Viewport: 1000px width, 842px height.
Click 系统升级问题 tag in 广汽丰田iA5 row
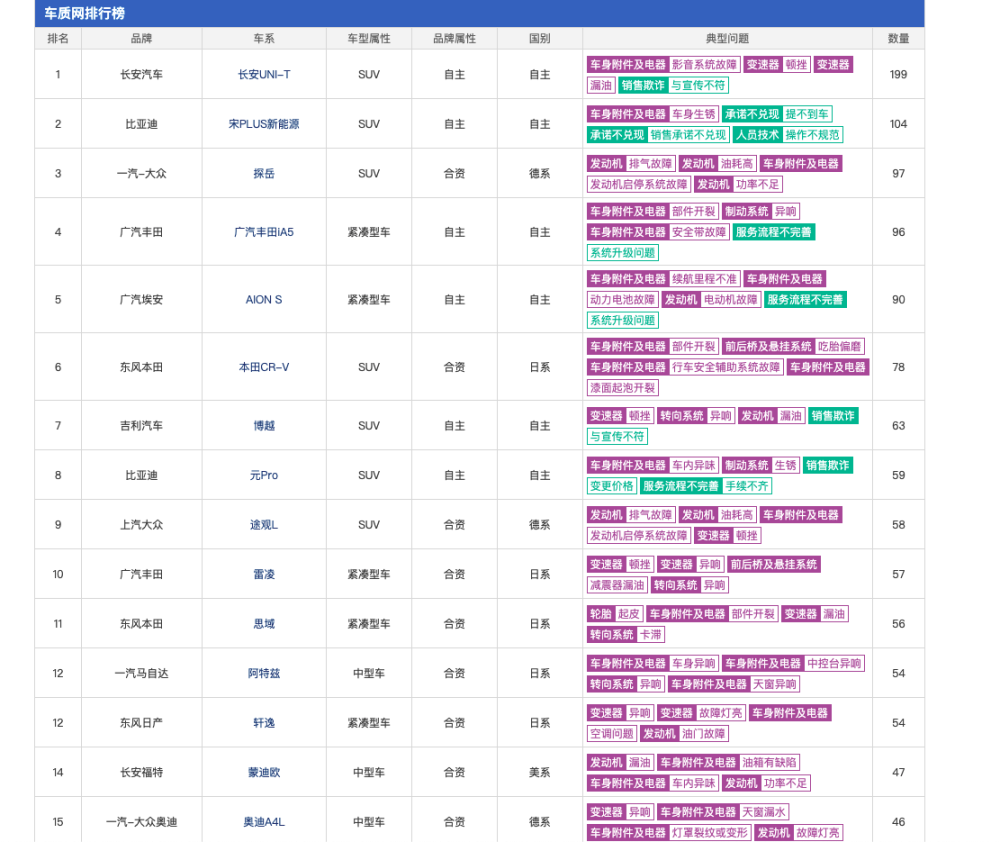[x=622, y=253]
